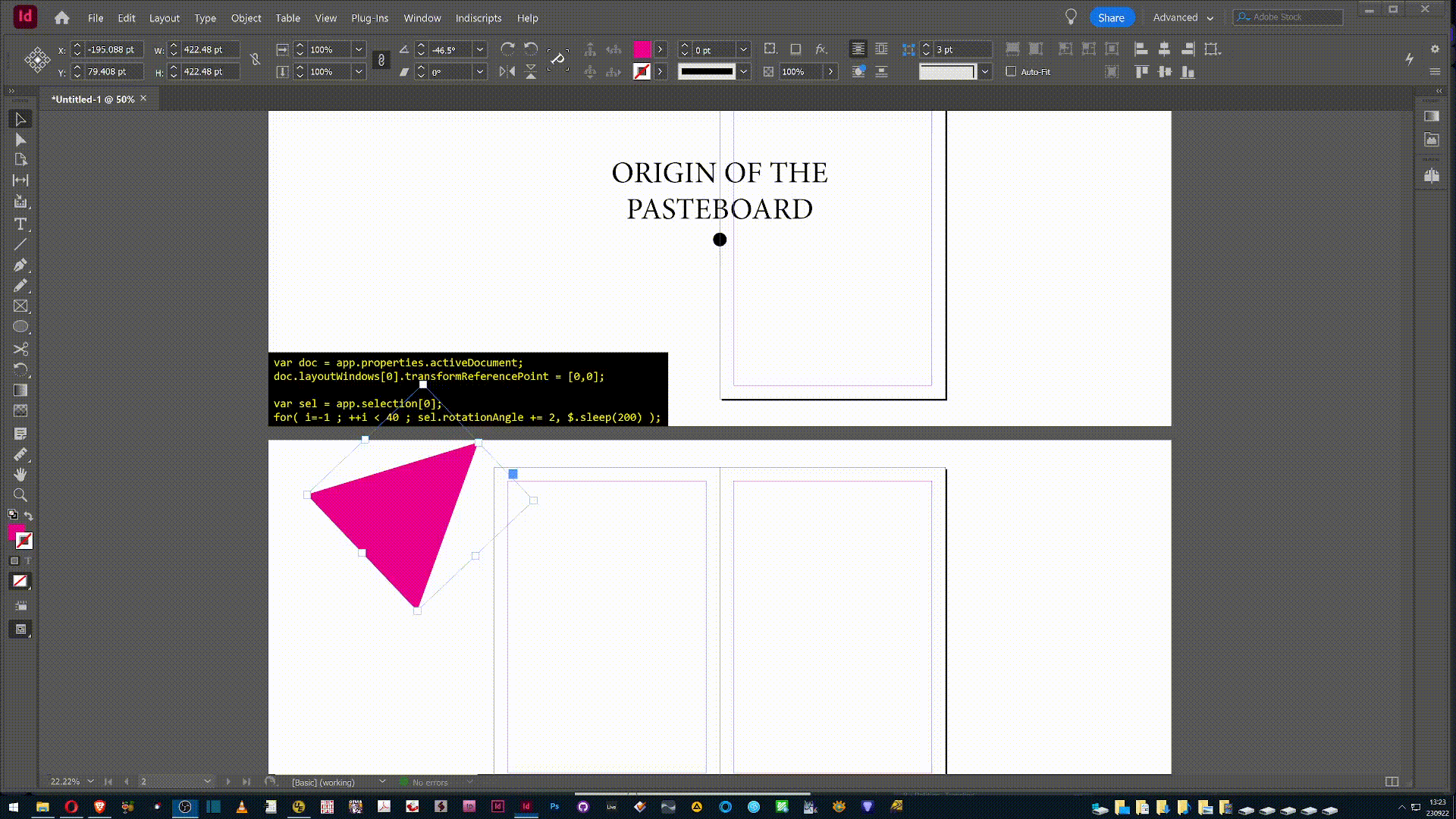The width and height of the screenshot is (1456, 819).
Task: Click the X position input field
Action: (112, 49)
